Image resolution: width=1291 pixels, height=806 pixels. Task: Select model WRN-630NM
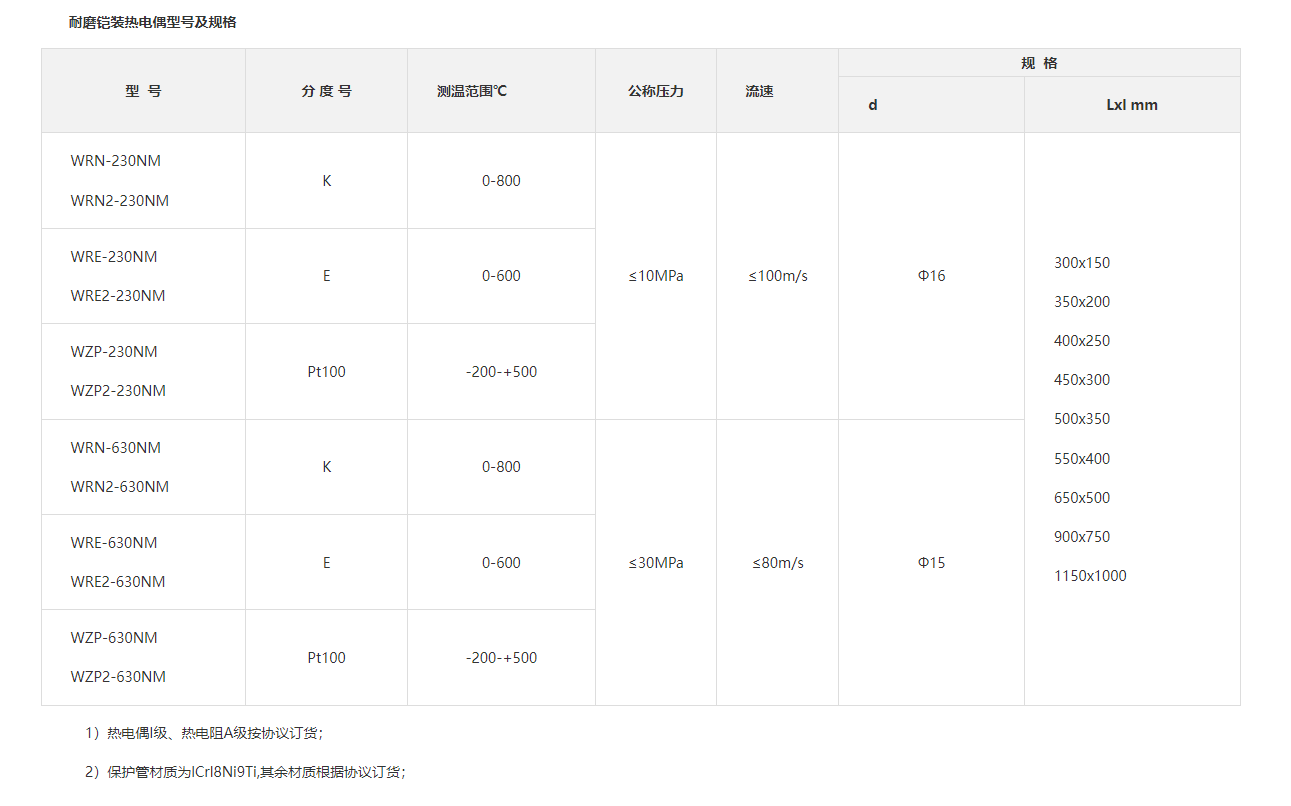tap(115, 448)
